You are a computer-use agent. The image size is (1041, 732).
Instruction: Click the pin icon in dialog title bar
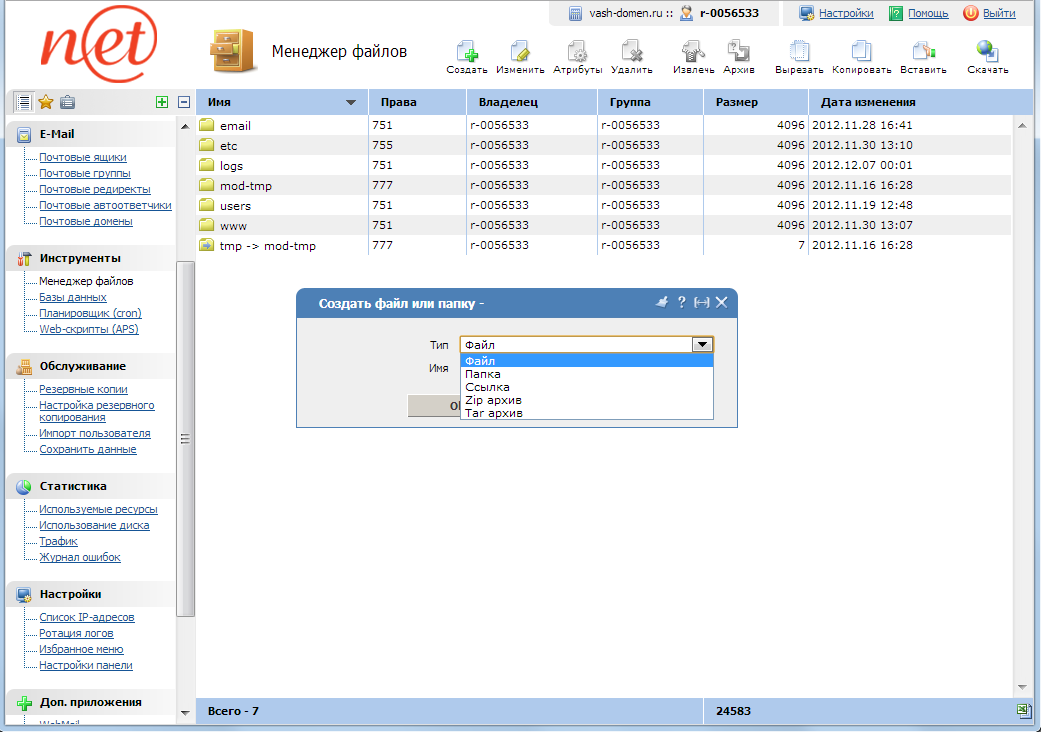coord(661,302)
